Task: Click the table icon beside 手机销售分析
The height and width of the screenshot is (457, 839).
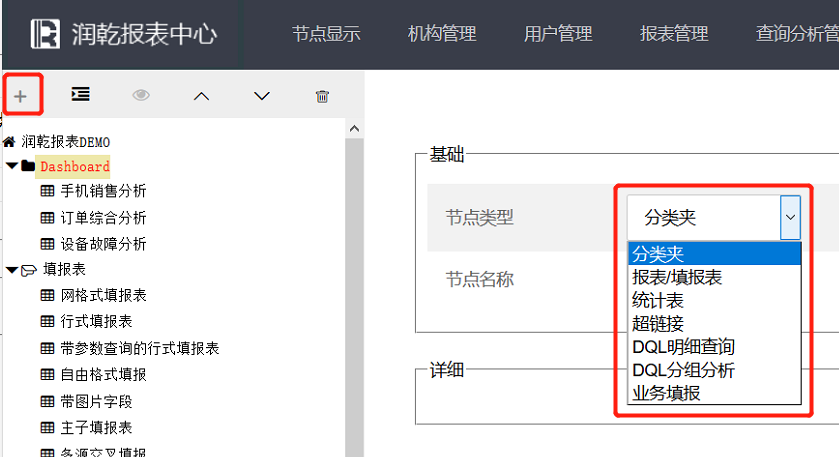Action: [47, 191]
